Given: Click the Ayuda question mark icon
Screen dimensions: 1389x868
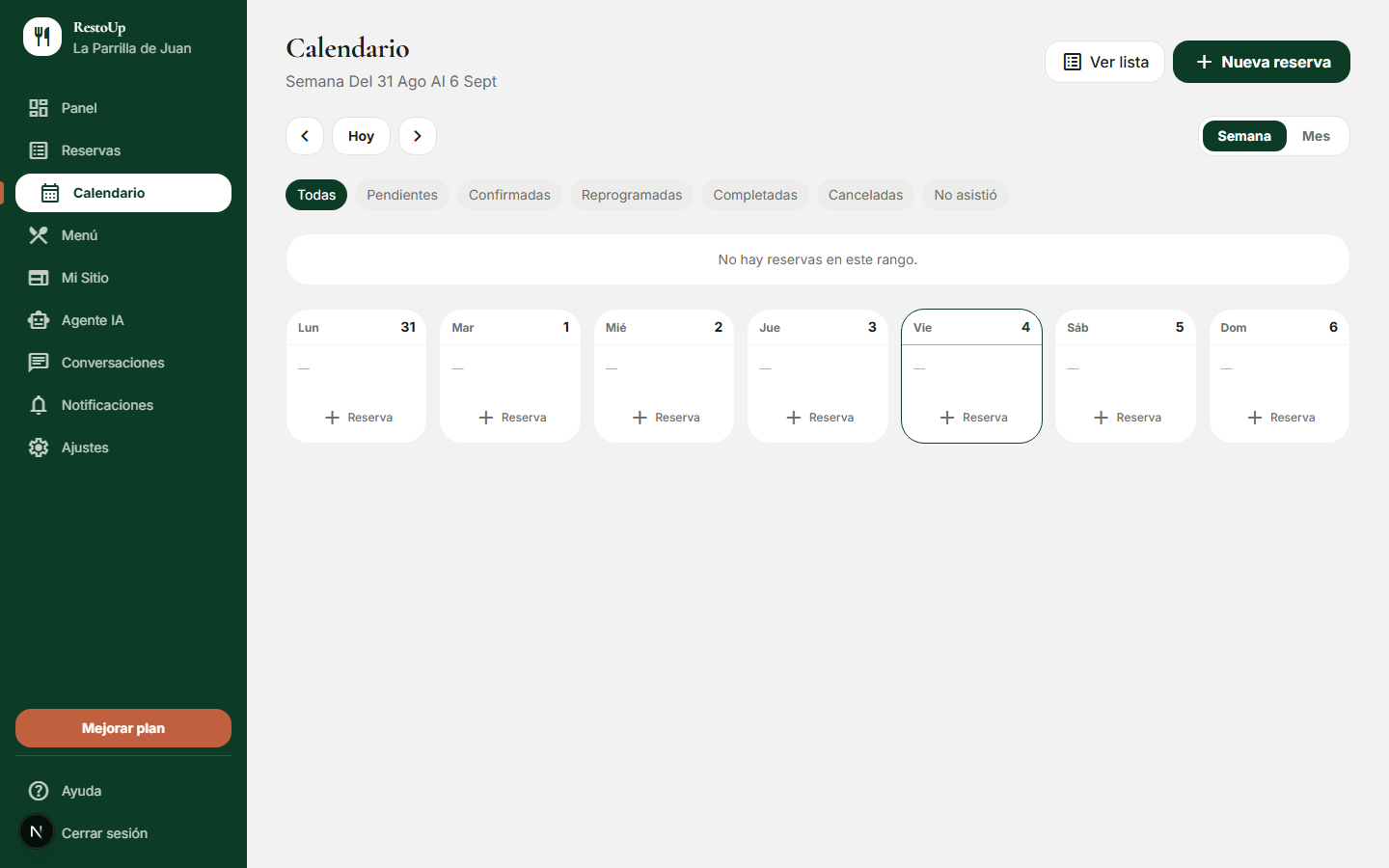Looking at the screenshot, I should point(39,791).
